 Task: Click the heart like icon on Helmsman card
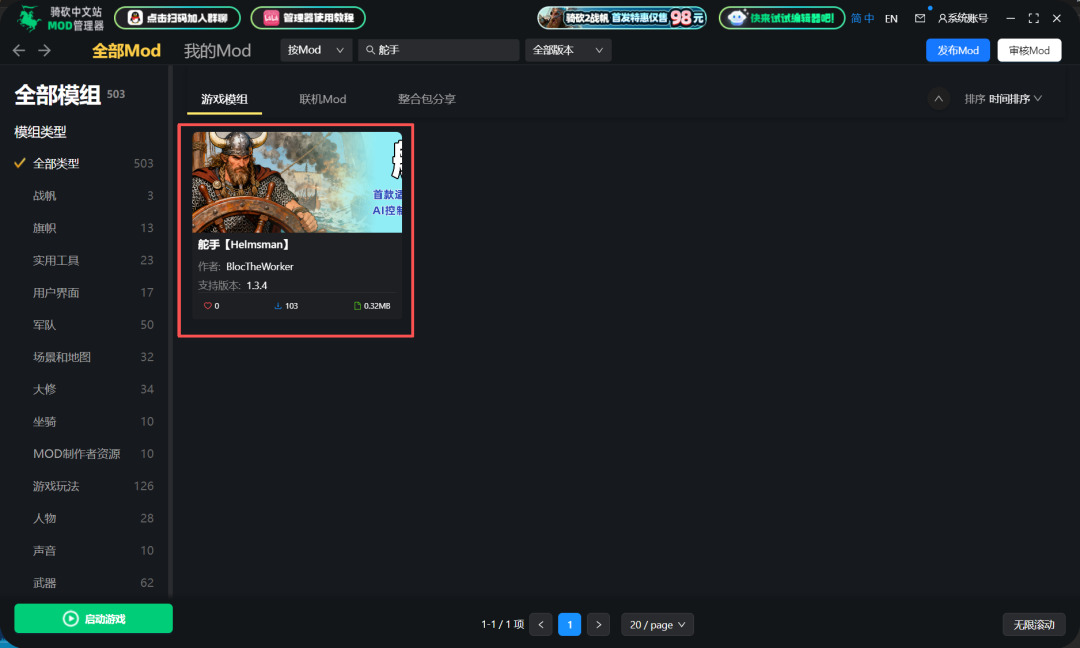coord(208,306)
